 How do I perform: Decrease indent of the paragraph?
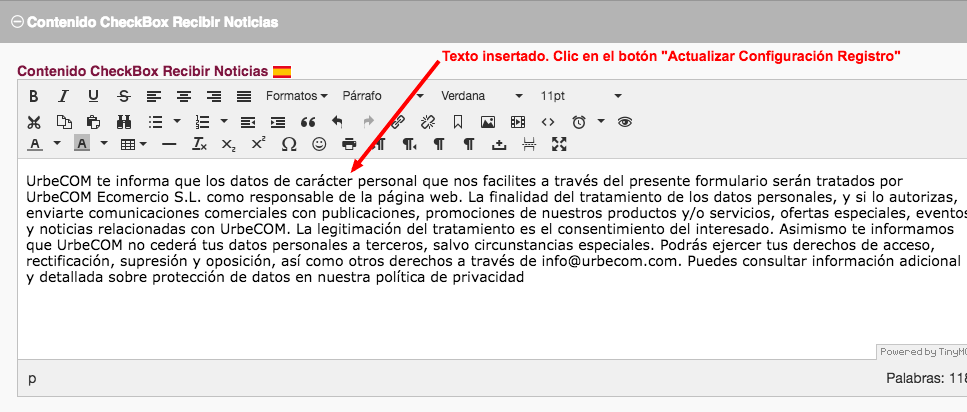coord(248,122)
